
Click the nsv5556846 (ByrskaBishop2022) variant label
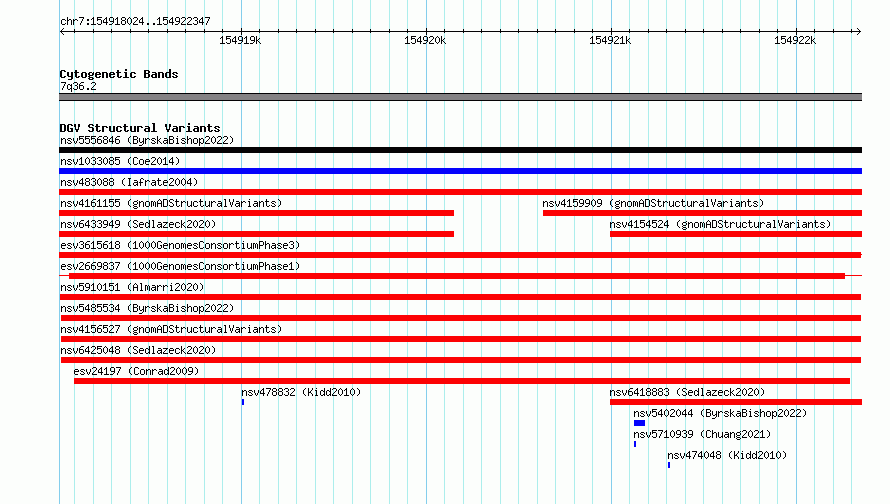click(147, 140)
